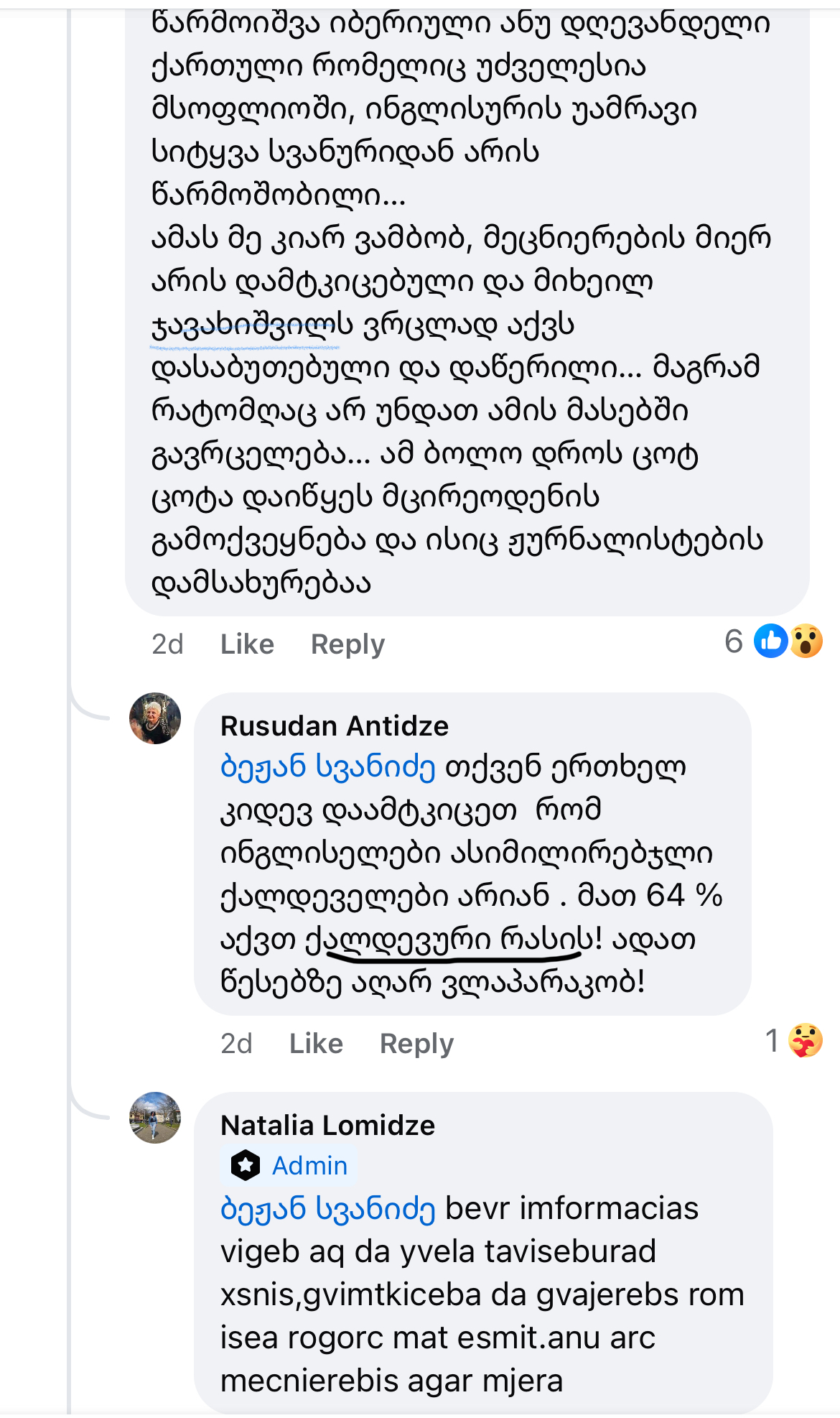
Task: Click the wow emoji reaction icon
Action: (806, 641)
